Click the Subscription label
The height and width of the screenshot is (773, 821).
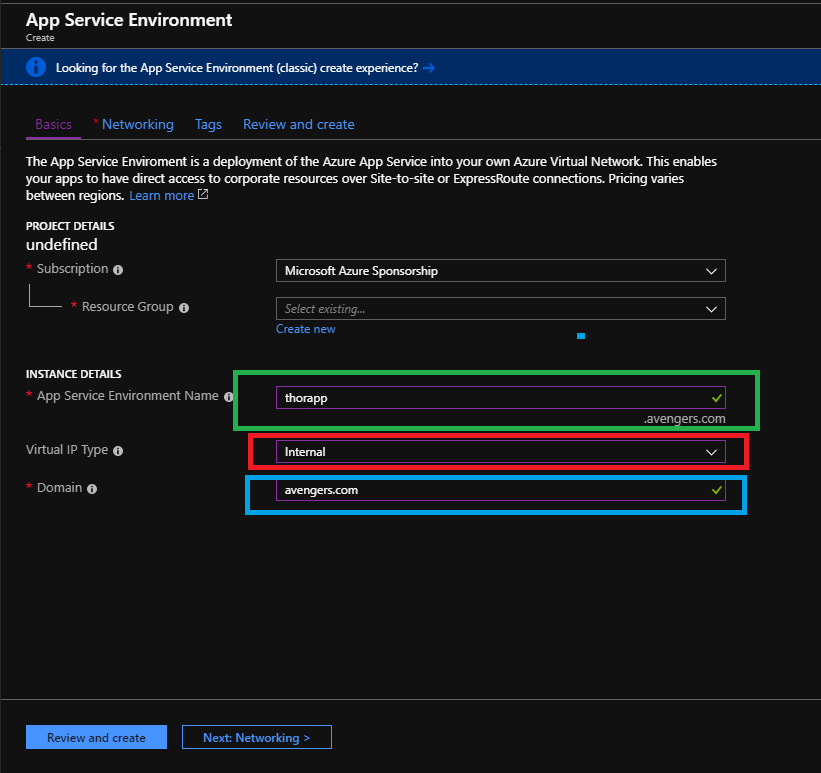(72, 269)
